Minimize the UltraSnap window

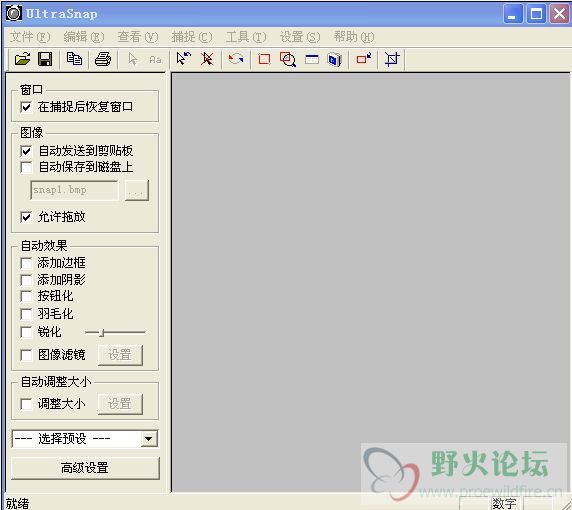(x=513, y=14)
